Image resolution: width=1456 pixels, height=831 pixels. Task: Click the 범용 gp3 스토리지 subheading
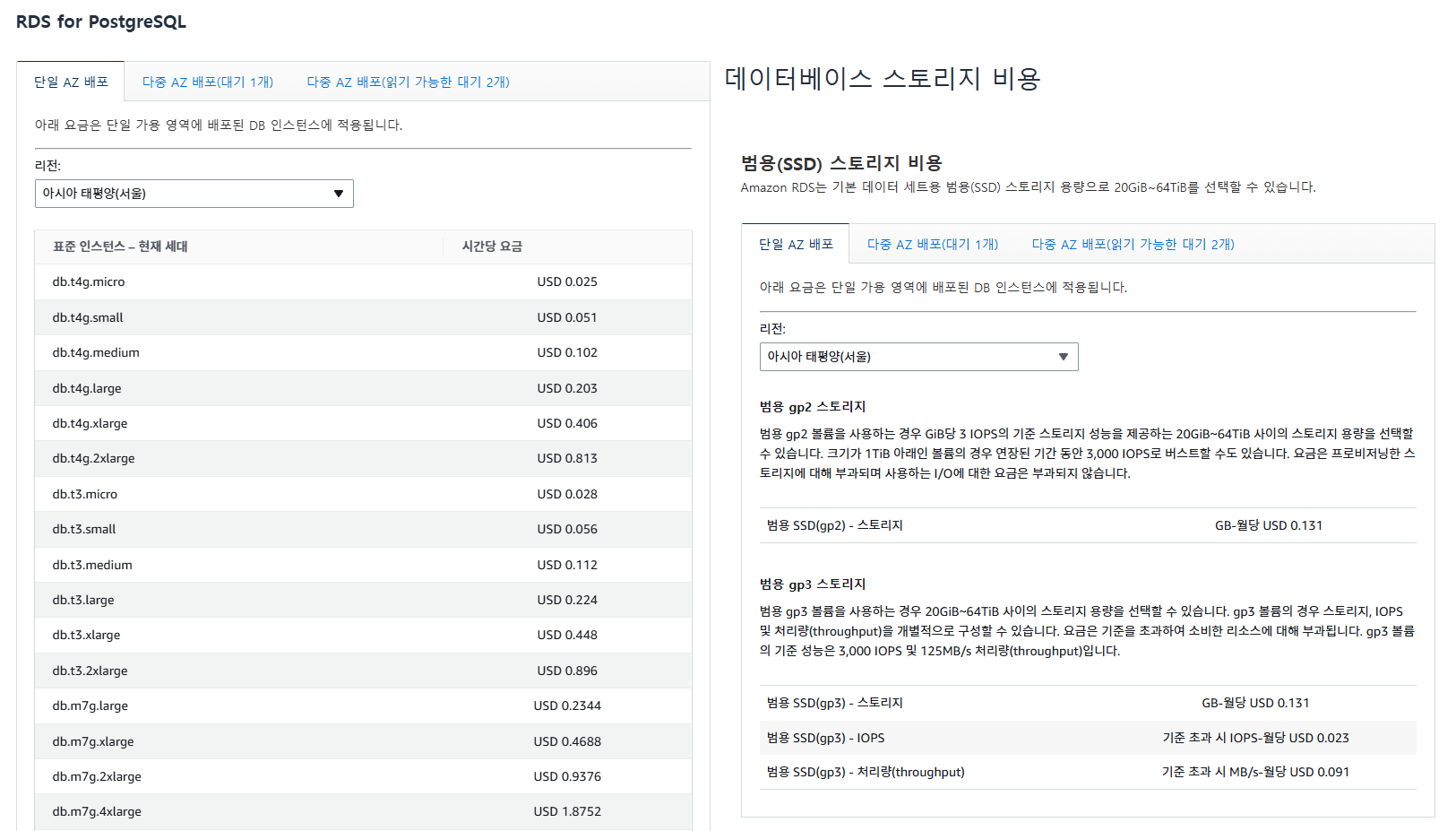point(813,584)
